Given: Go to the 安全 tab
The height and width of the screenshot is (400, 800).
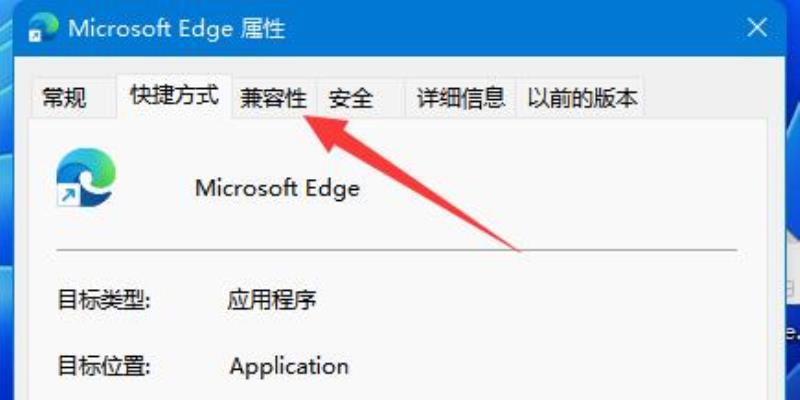Looking at the screenshot, I should [x=351, y=98].
